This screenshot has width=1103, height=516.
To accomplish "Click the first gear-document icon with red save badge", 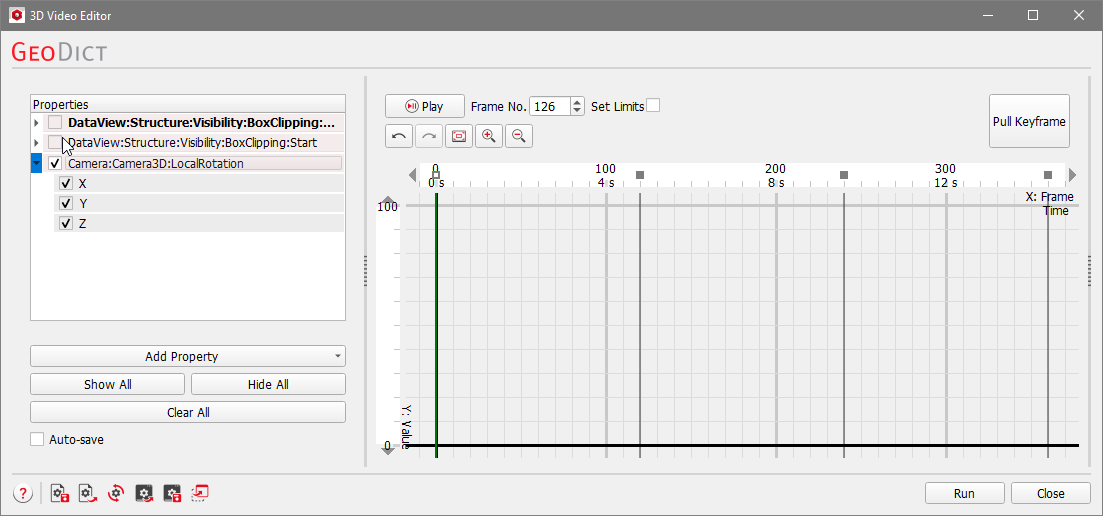I will (x=59, y=493).
